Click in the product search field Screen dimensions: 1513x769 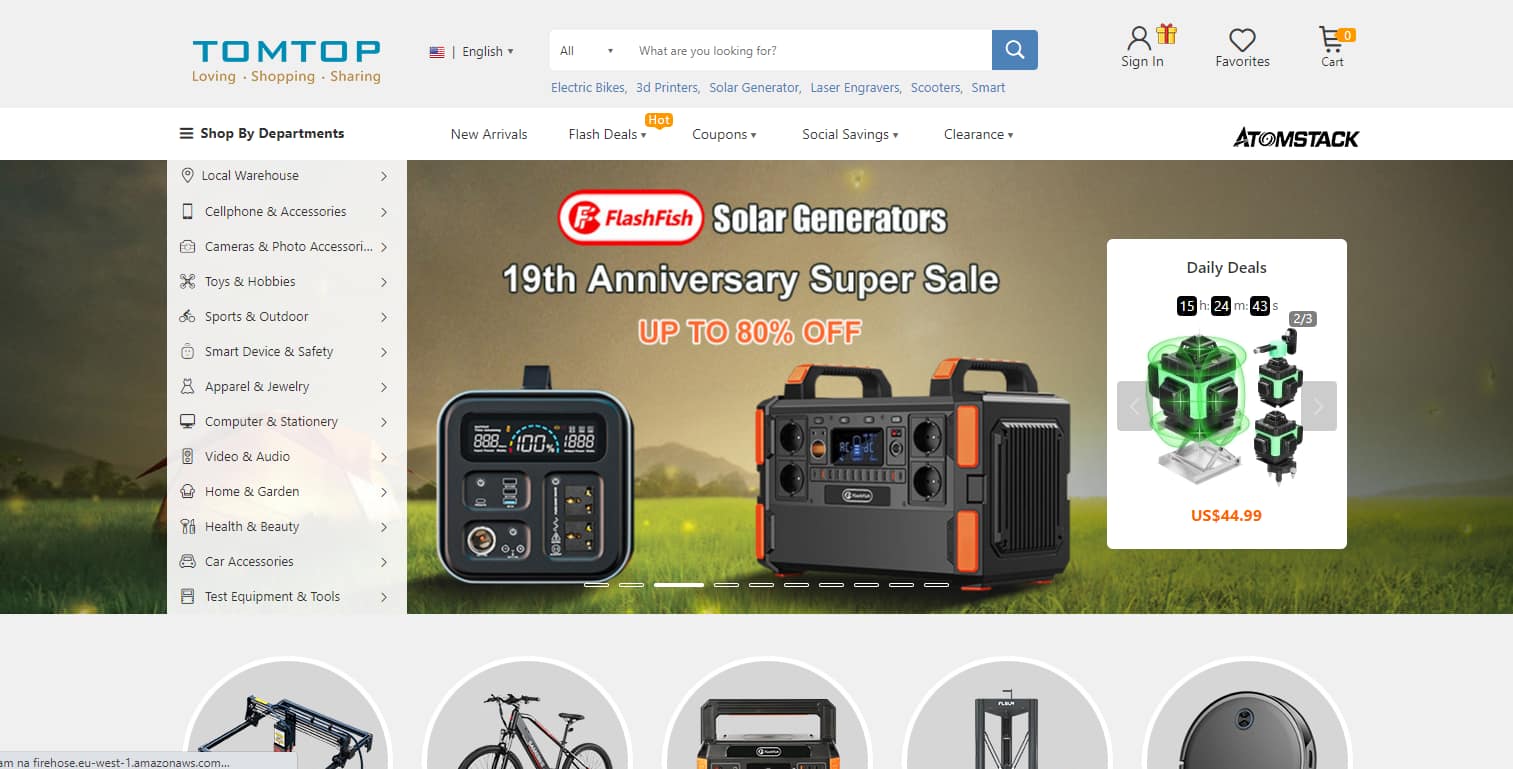tap(808, 51)
